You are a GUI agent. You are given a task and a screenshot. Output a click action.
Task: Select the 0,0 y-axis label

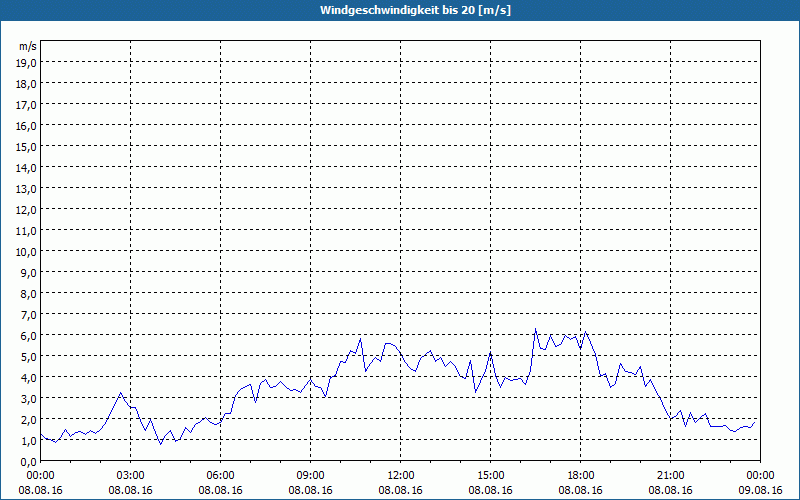point(29,462)
